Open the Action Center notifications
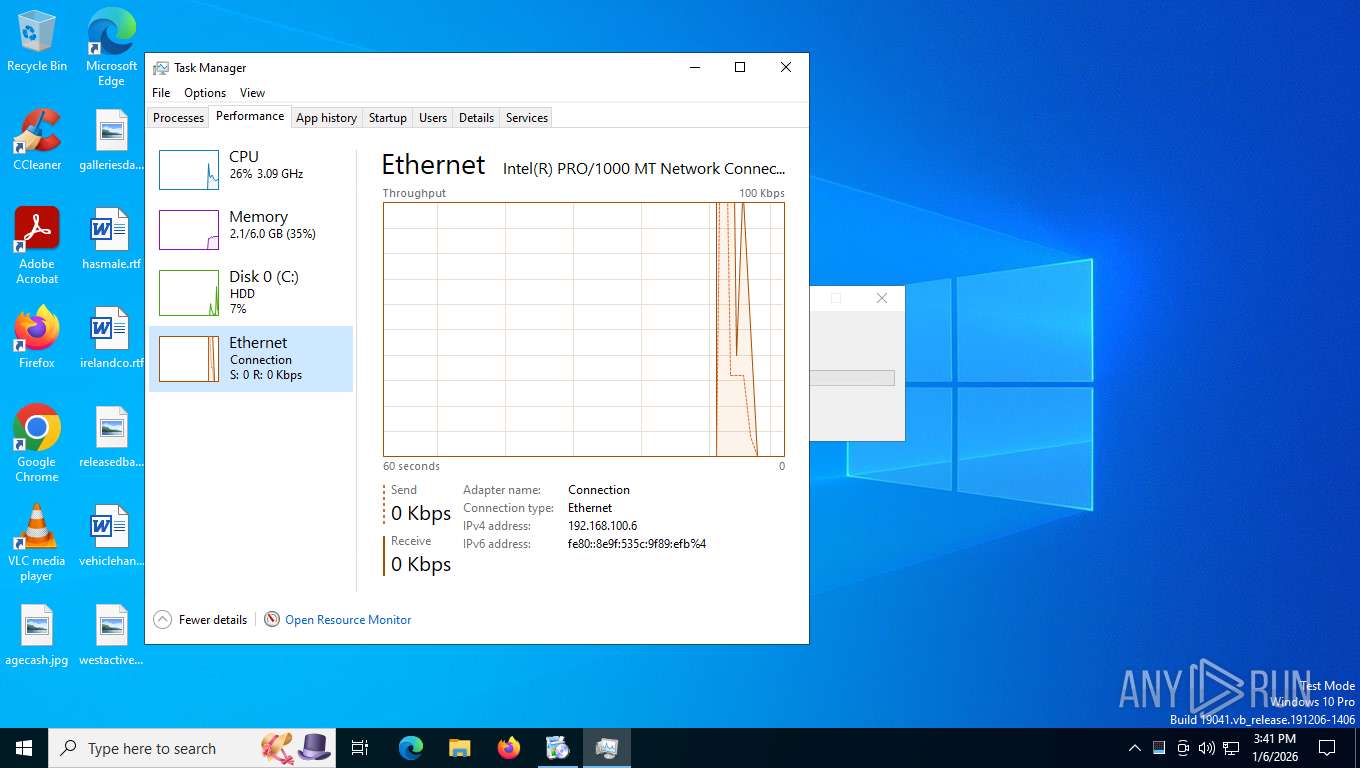 coord(1327,748)
